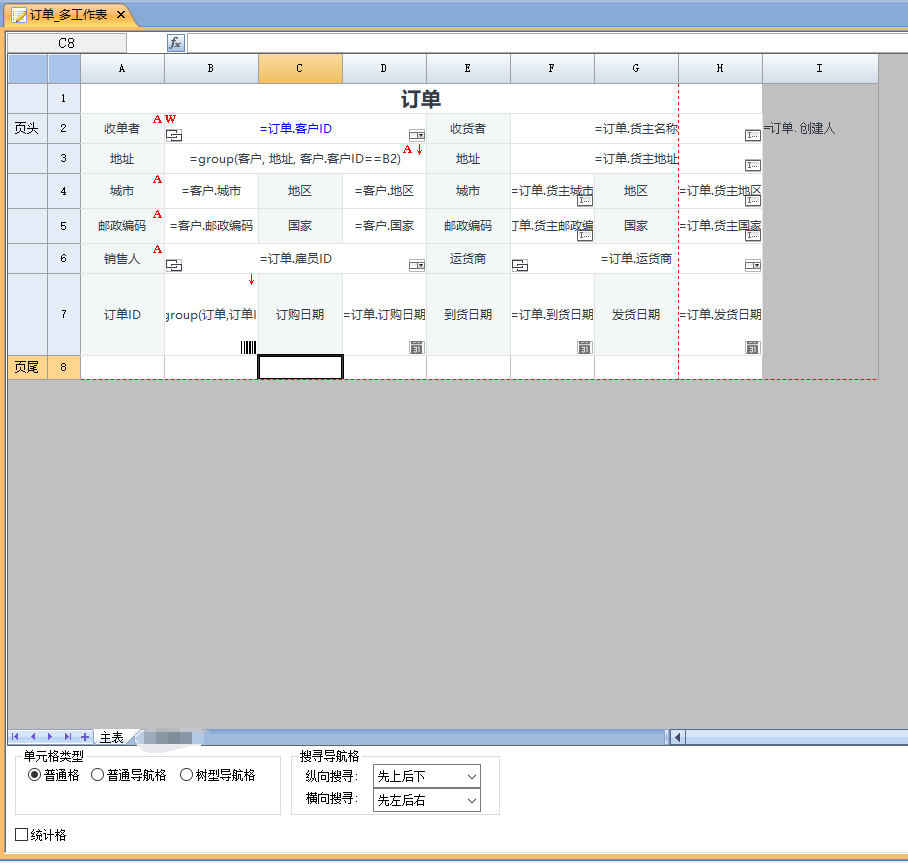The height and width of the screenshot is (863, 908).
Task: Click calendar icon in 订购日期 value cell
Action: 416,347
